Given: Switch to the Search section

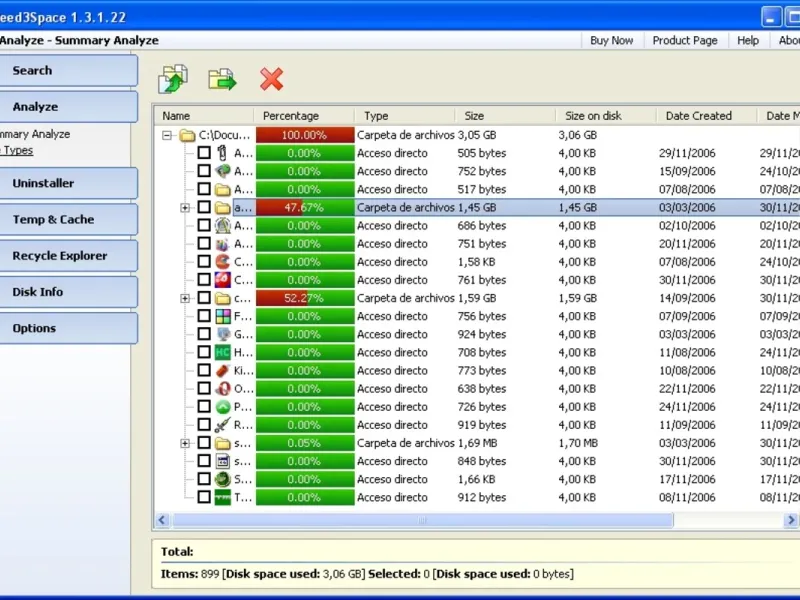Looking at the screenshot, I should [x=68, y=70].
